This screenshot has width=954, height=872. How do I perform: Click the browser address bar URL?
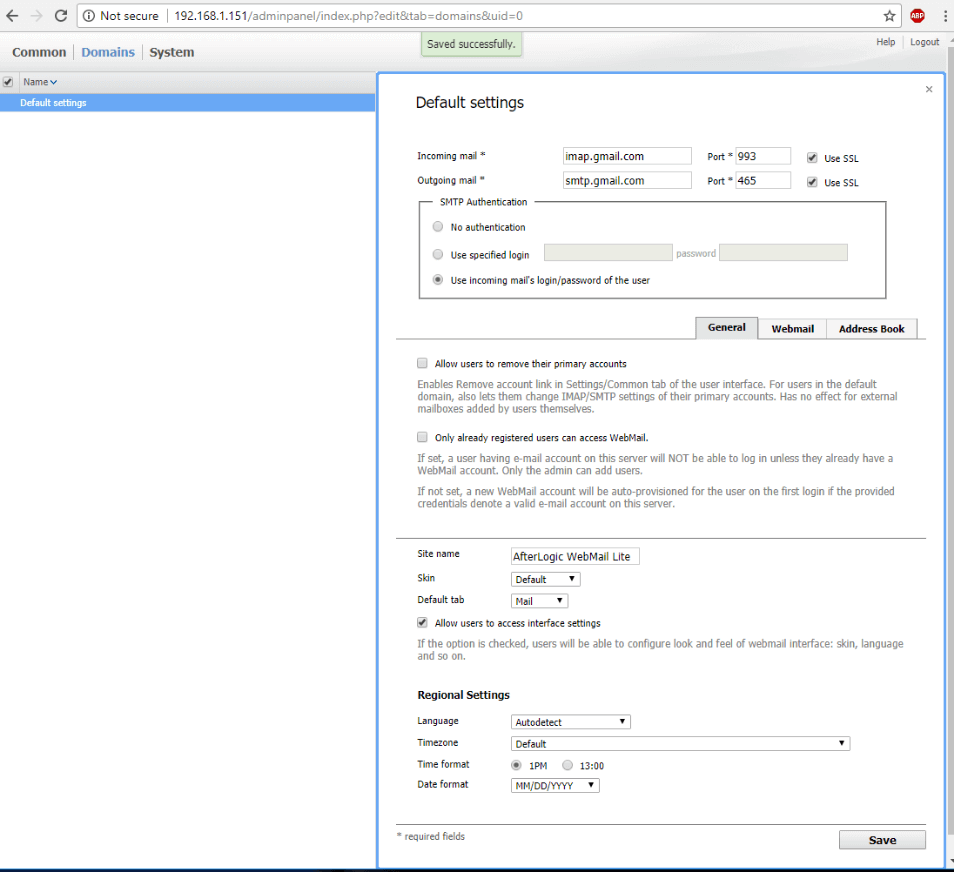click(348, 16)
